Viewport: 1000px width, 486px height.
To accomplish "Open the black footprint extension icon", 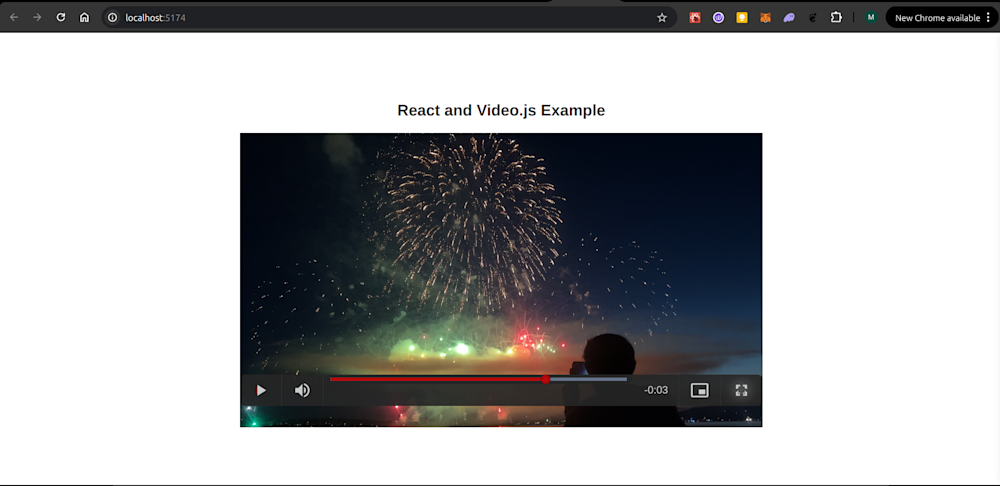I will click(812, 18).
